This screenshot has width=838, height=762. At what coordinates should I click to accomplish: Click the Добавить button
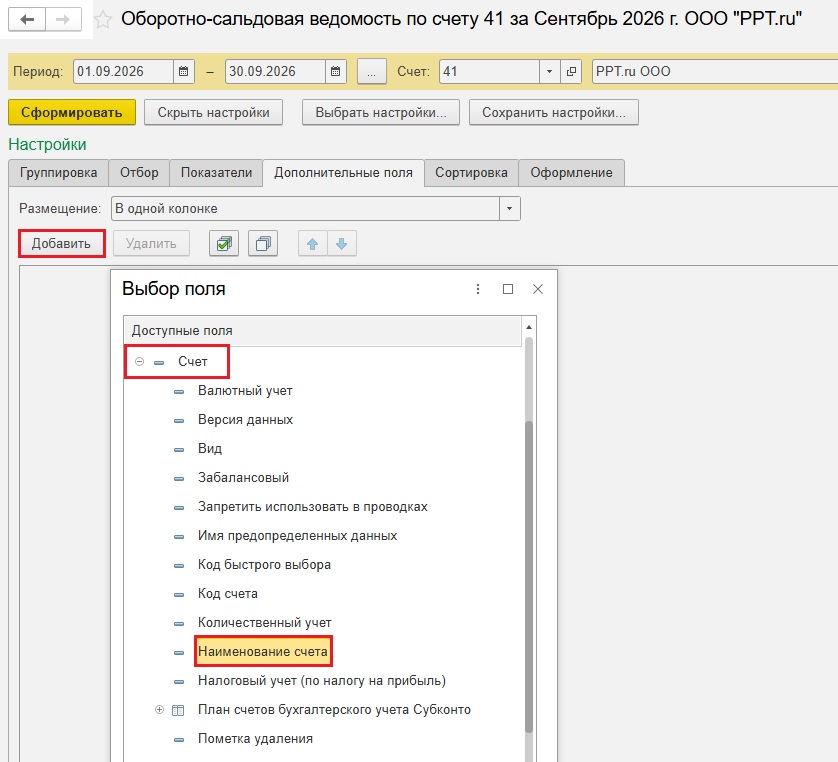[x=61, y=244]
